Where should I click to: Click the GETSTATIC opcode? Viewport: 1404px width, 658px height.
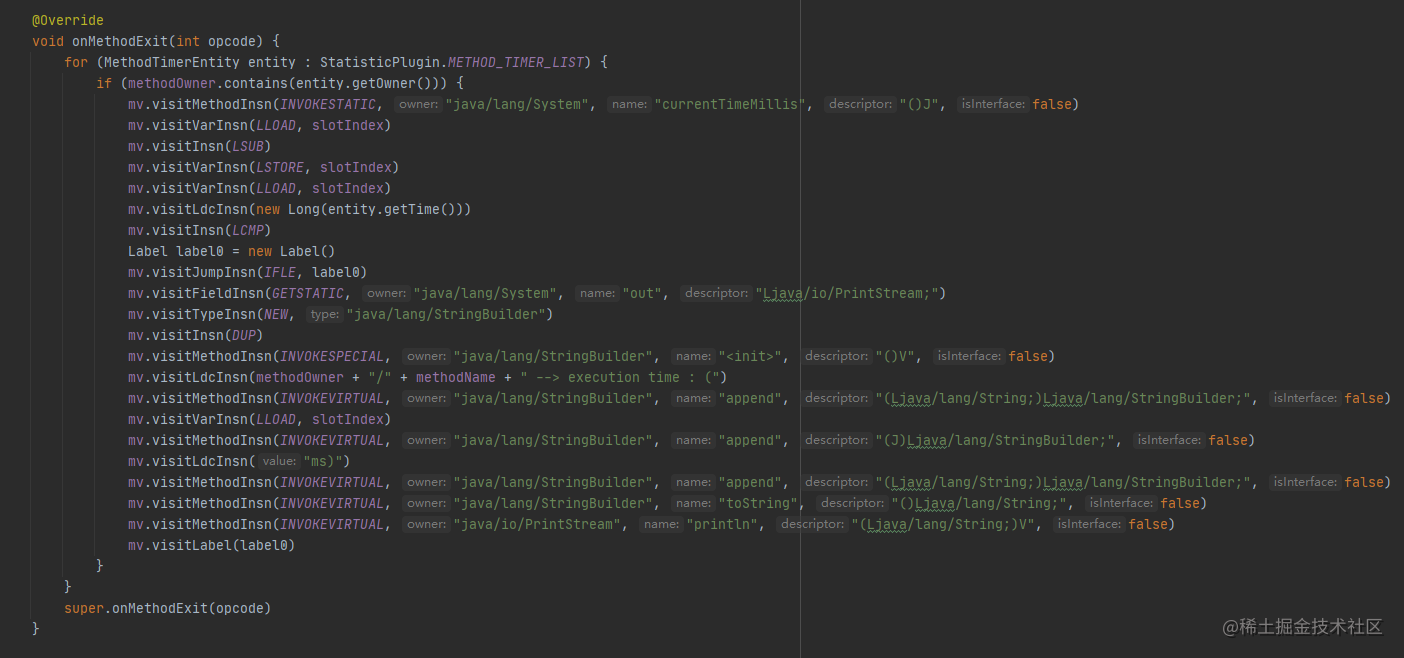coord(308,293)
